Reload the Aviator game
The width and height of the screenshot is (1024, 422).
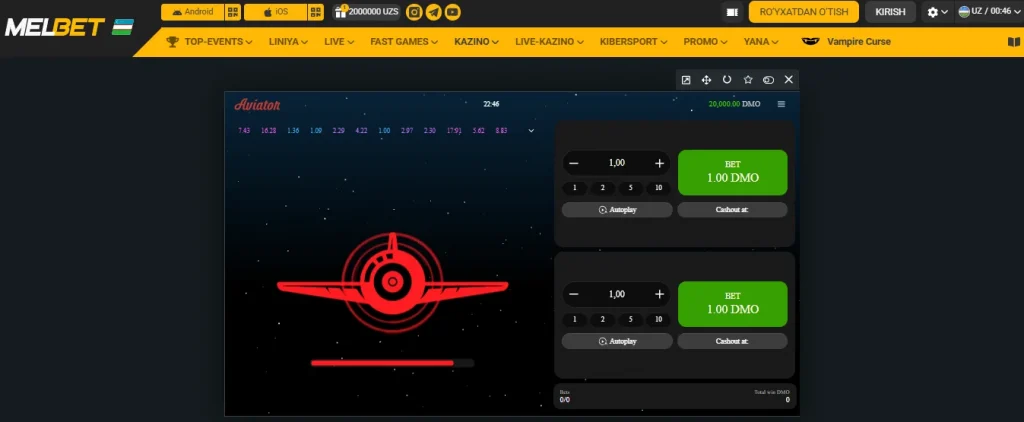[727, 80]
